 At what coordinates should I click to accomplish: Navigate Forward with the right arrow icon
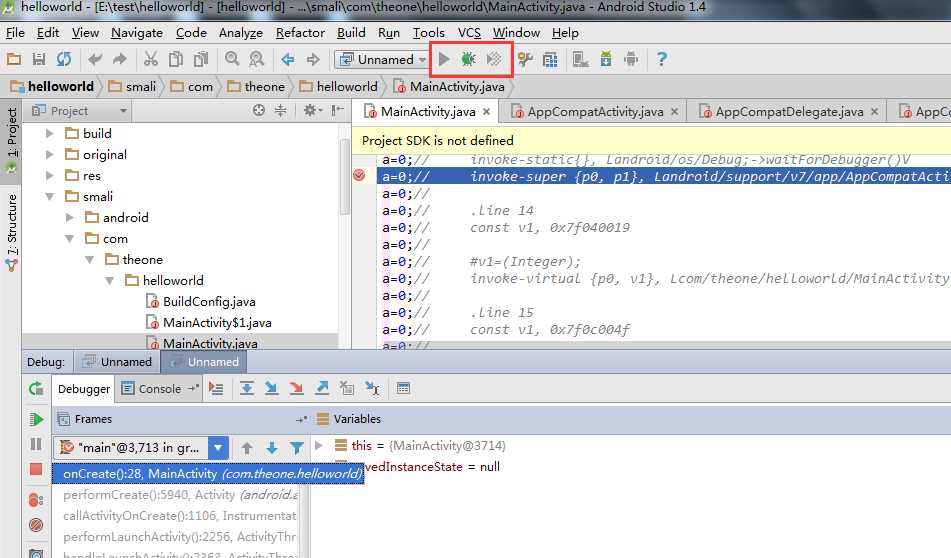(x=313, y=59)
